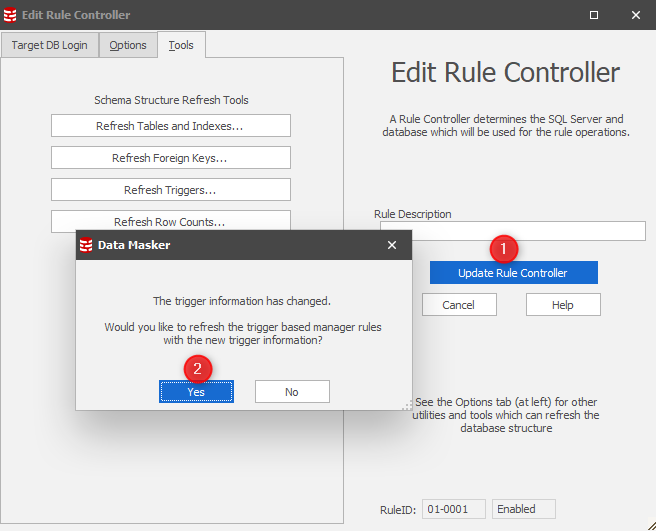Image resolution: width=656 pixels, height=531 pixels.
Task: Confirm trigger refresh with Yes
Action: (x=196, y=392)
